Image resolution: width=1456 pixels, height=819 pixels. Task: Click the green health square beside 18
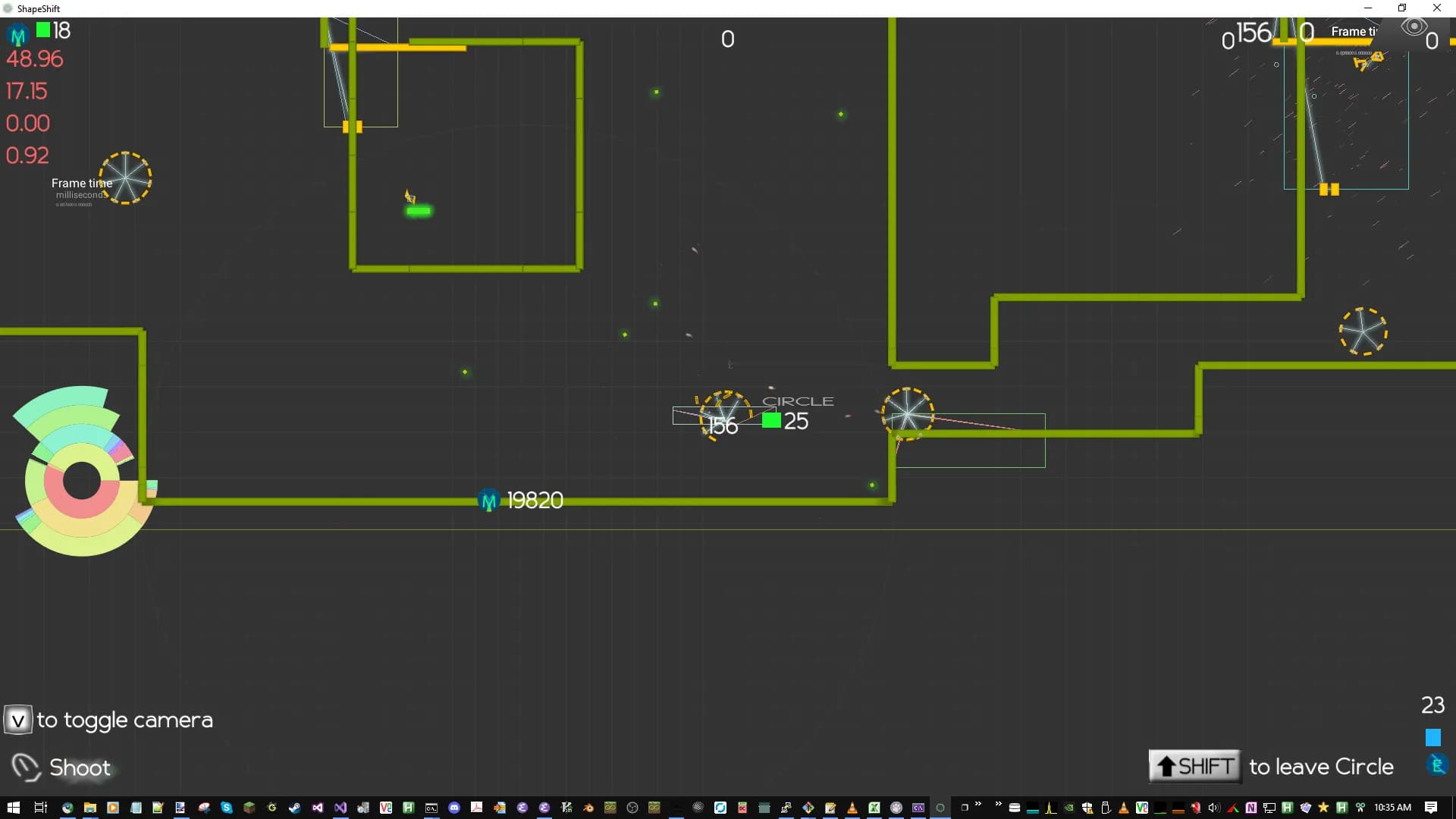pyautogui.click(x=43, y=30)
